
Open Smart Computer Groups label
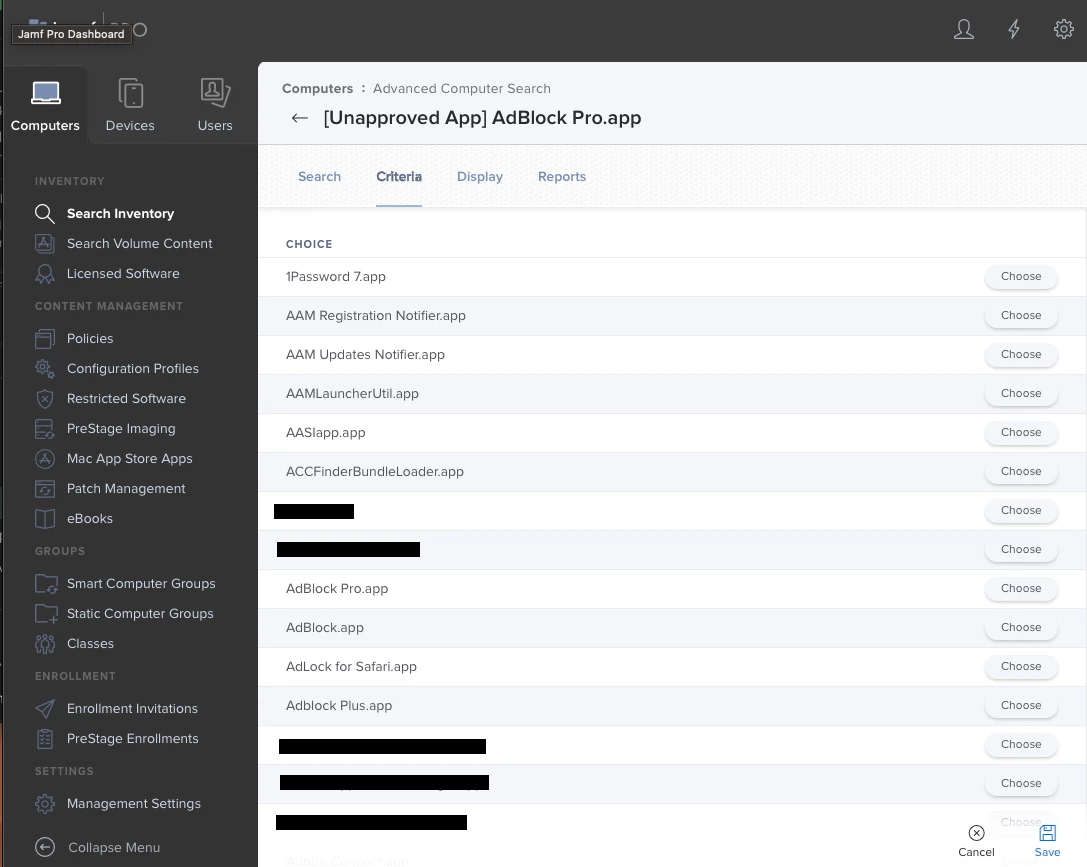141,584
